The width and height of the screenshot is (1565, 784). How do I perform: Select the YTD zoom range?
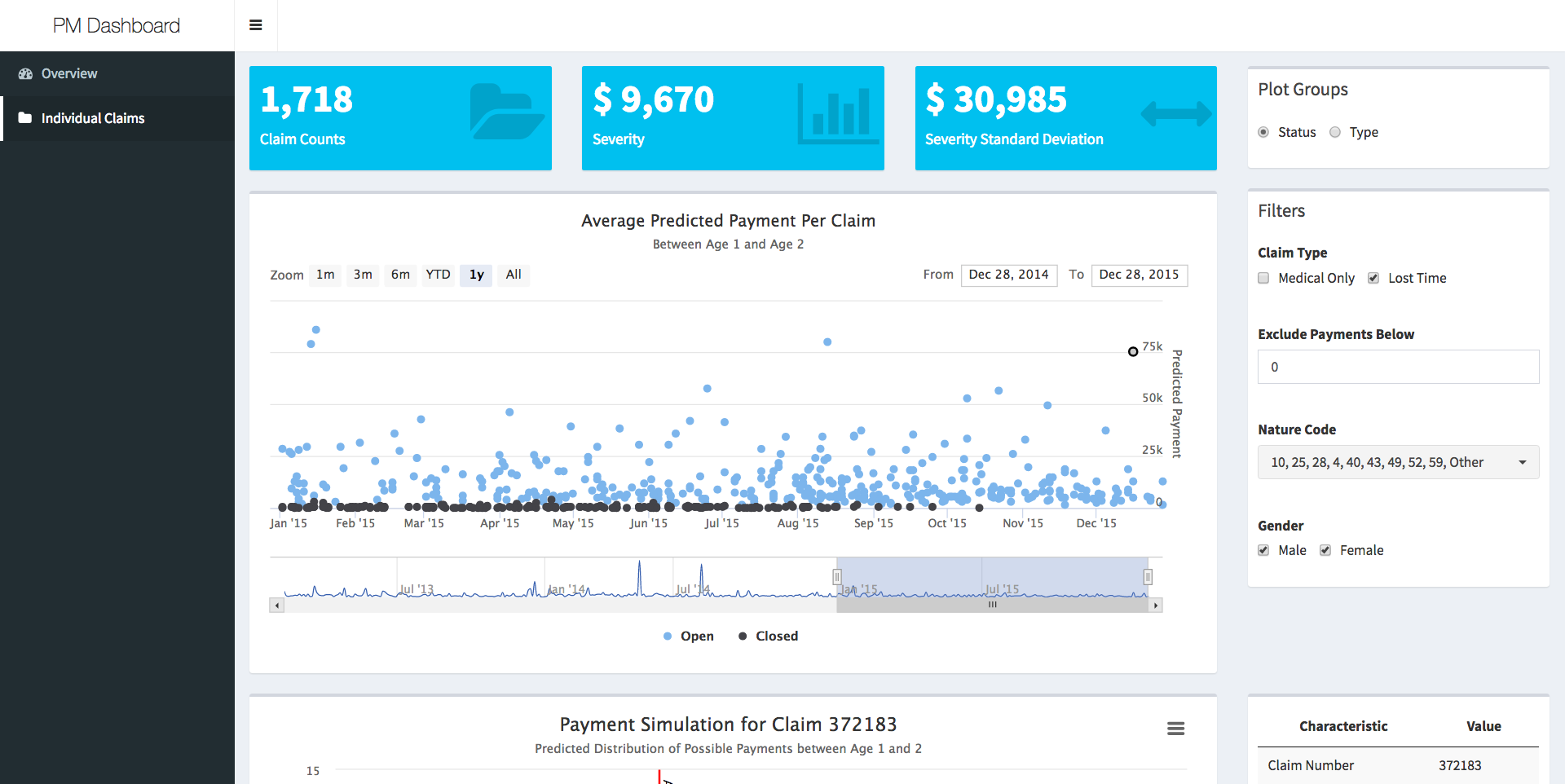(x=438, y=275)
